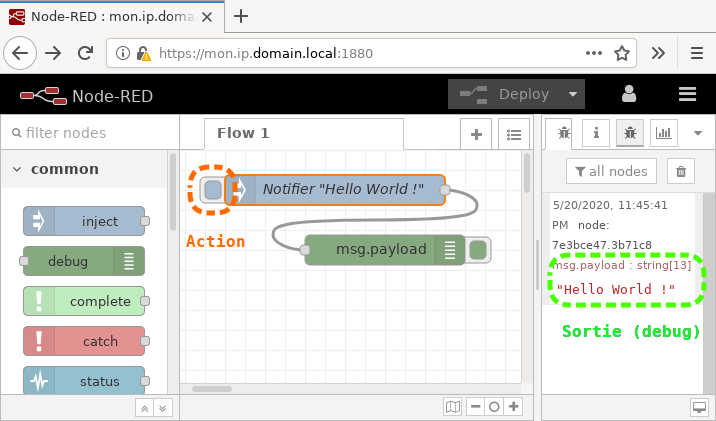
Task: Open debug in a new window
Action: point(699,406)
